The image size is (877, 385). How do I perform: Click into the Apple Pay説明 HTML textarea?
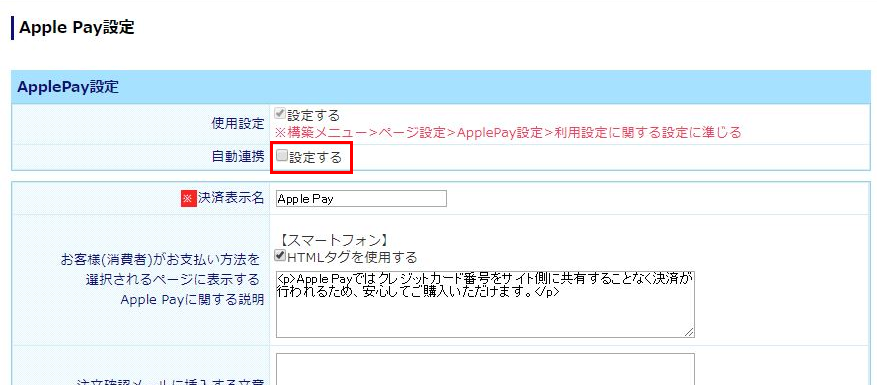(485, 304)
